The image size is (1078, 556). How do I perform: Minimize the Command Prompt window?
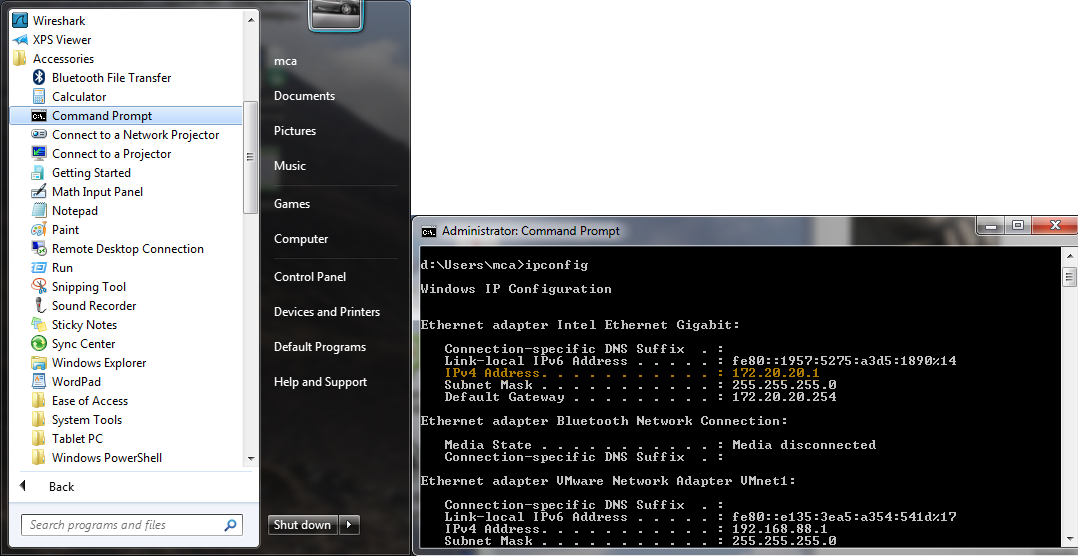point(991,225)
